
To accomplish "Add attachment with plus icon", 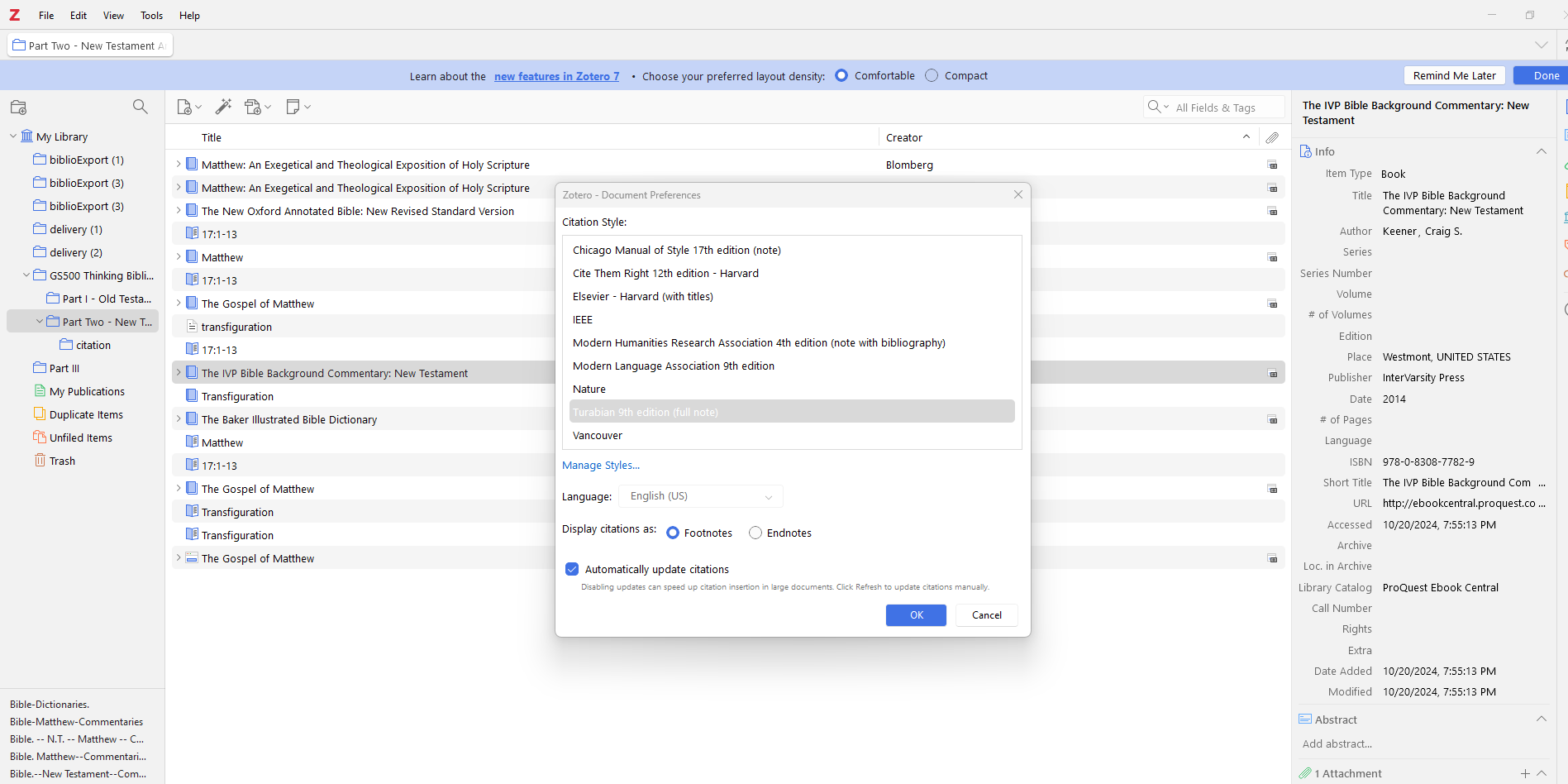I will (1525, 773).
